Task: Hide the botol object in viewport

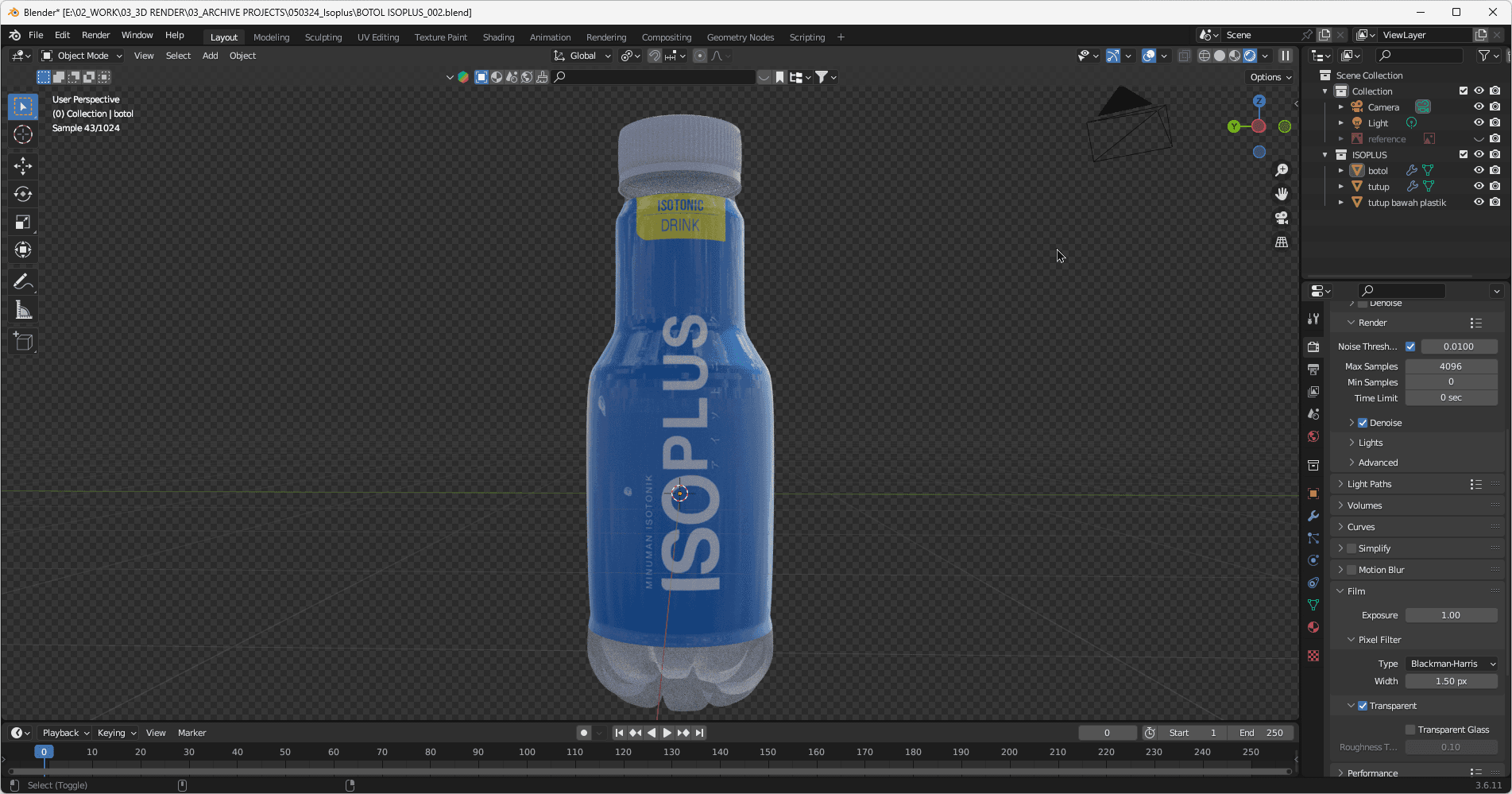Action: 1479,170
